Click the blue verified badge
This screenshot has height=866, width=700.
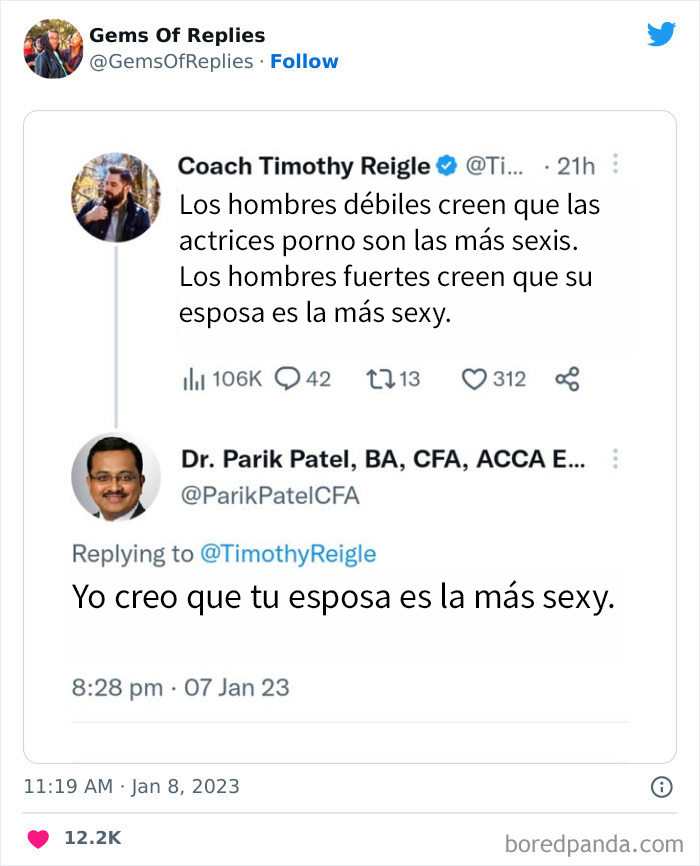click(x=446, y=165)
